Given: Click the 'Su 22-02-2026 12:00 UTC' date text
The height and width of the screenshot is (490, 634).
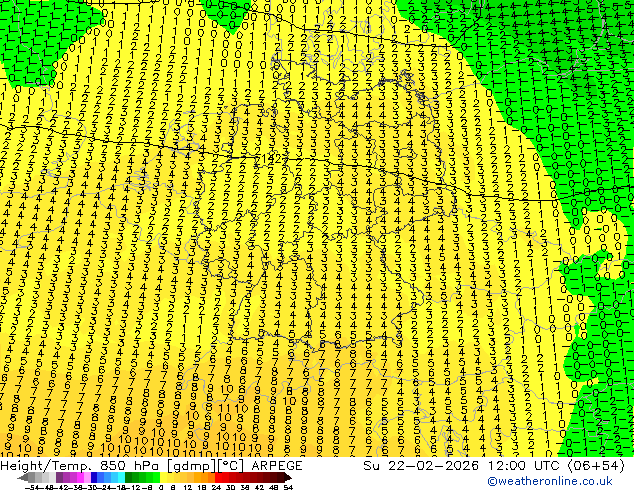Looking at the screenshot, I should (463, 466).
